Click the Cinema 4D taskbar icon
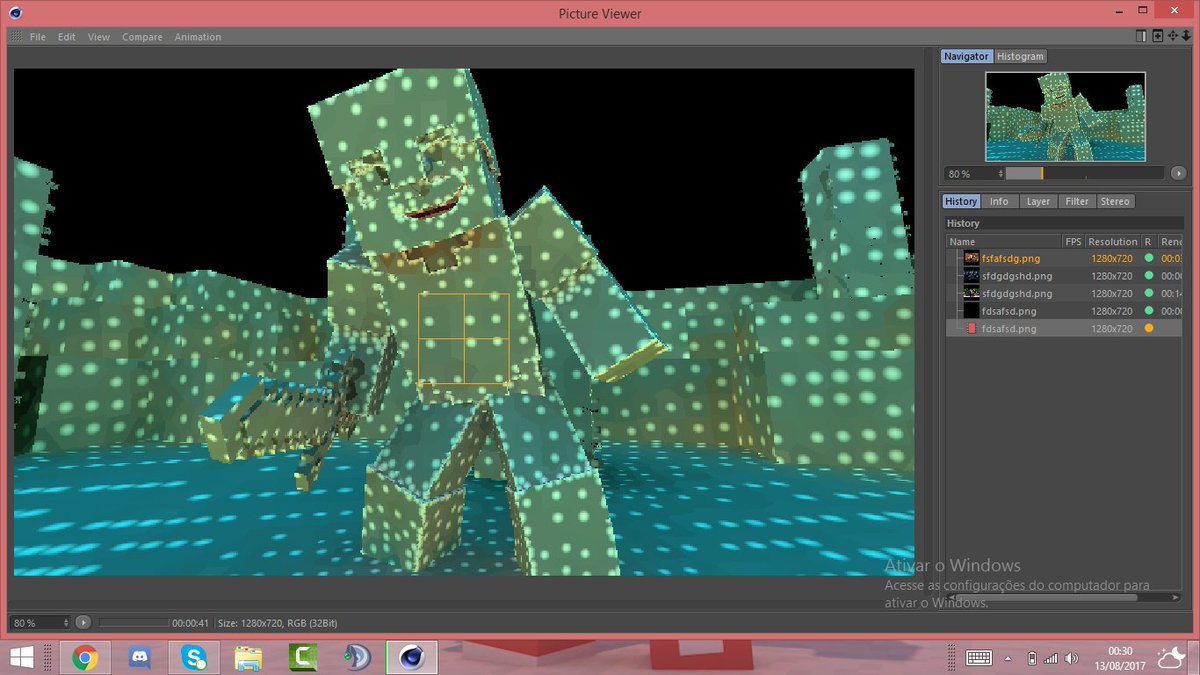1200x675 pixels. [410, 657]
